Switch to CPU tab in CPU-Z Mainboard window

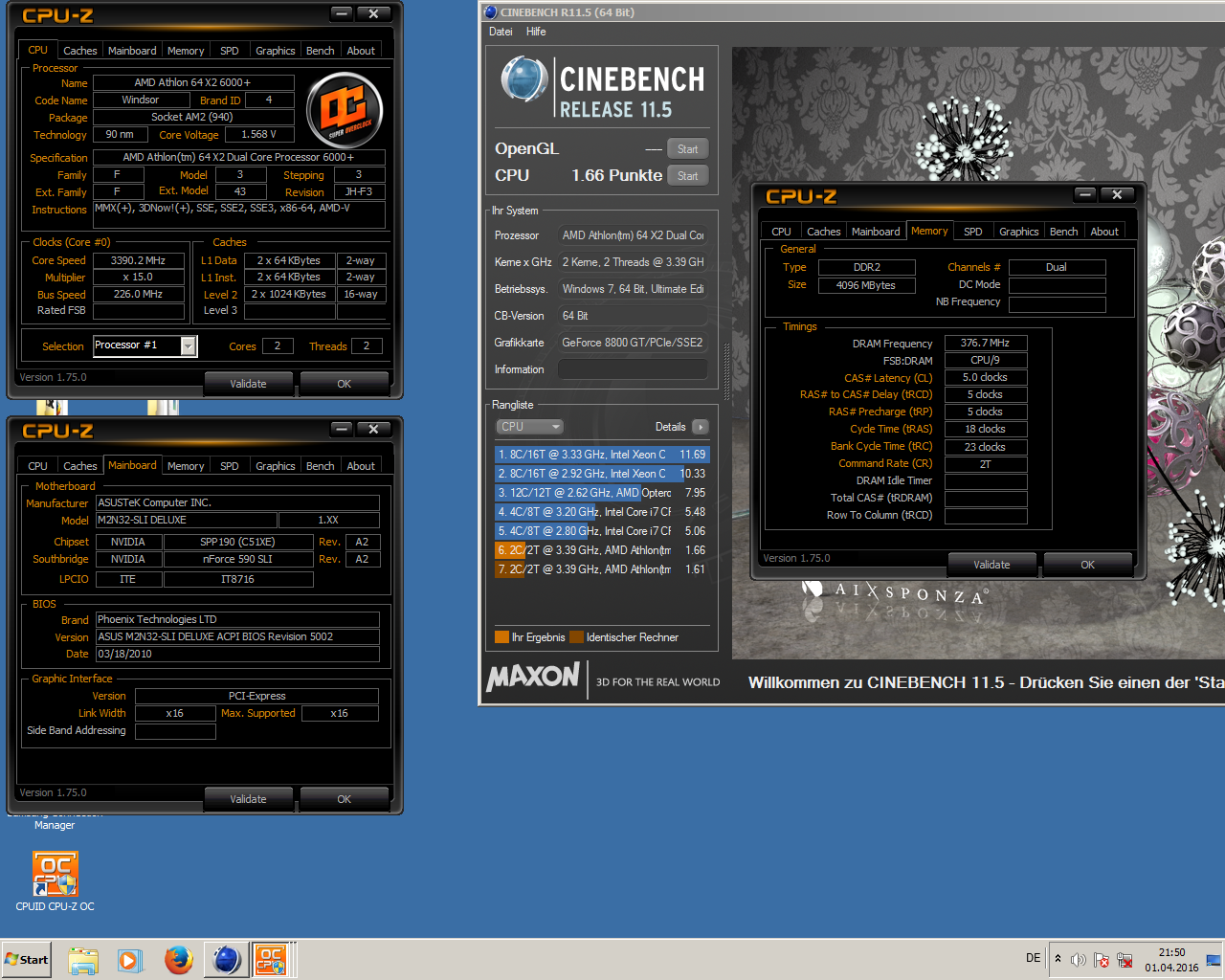pyautogui.click(x=37, y=466)
